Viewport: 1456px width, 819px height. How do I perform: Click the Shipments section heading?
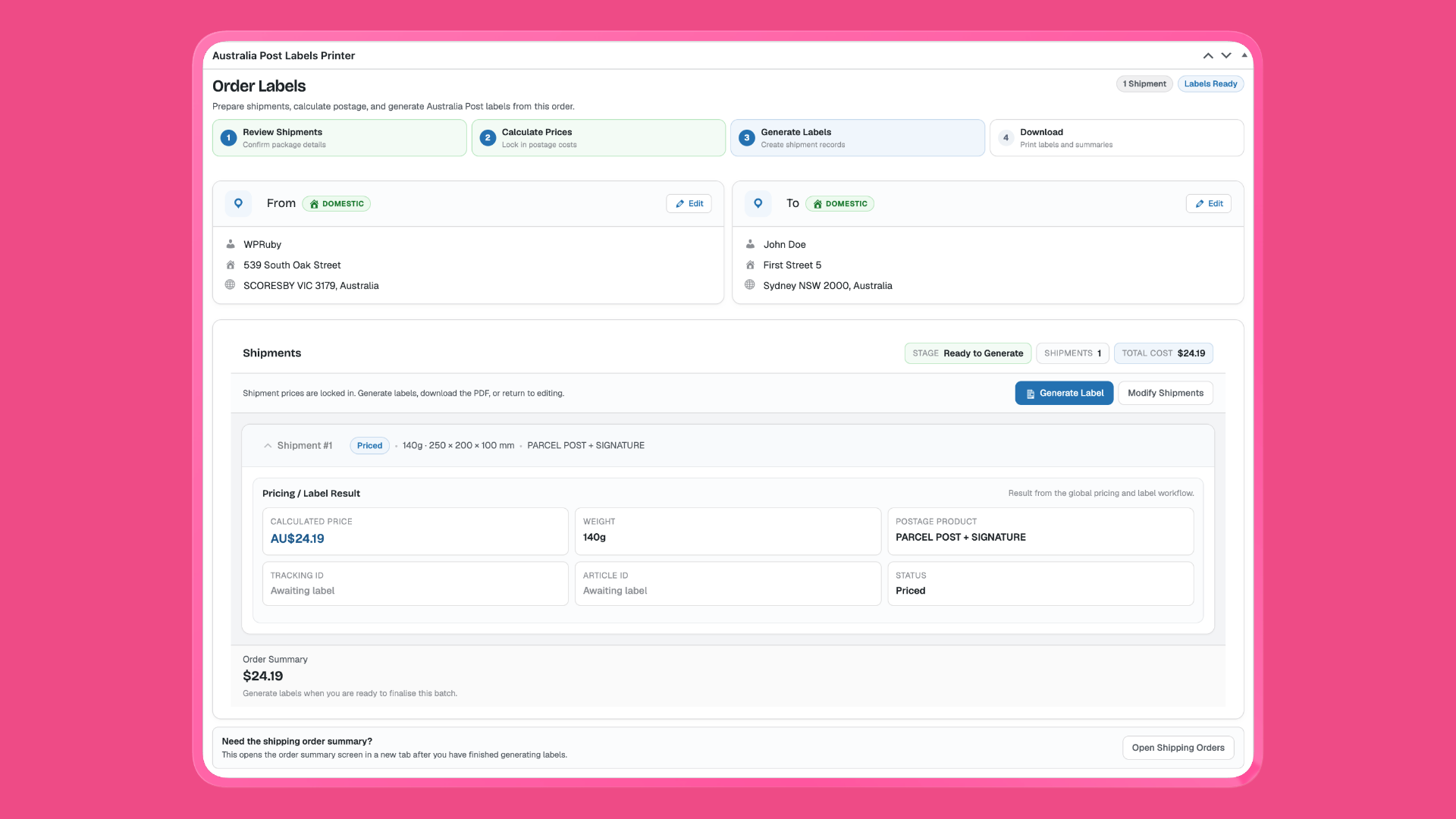271,353
